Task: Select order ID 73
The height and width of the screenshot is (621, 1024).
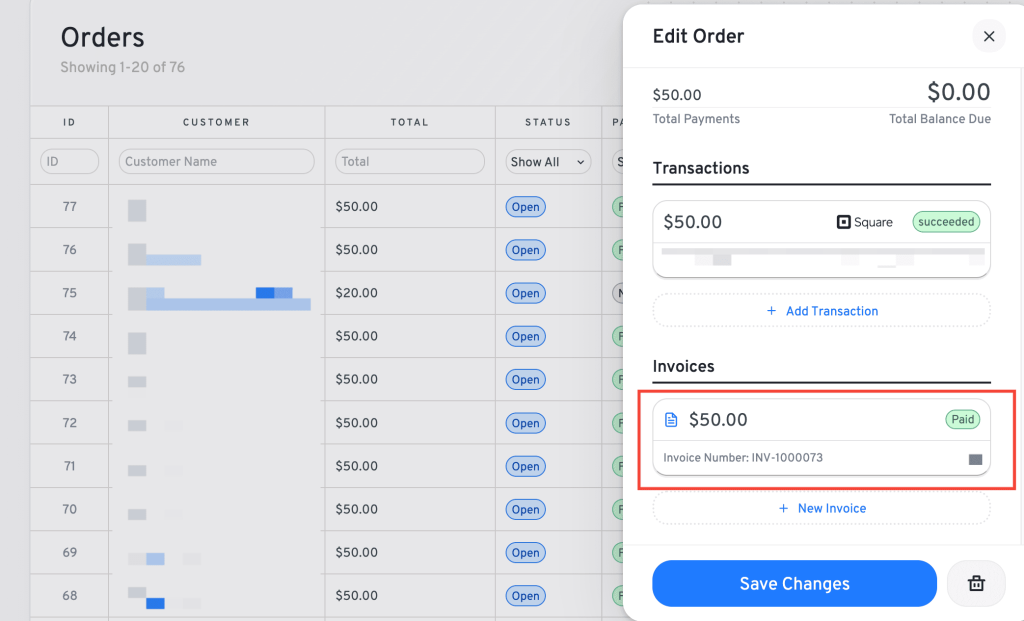Action: pyautogui.click(x=69, y=379)
